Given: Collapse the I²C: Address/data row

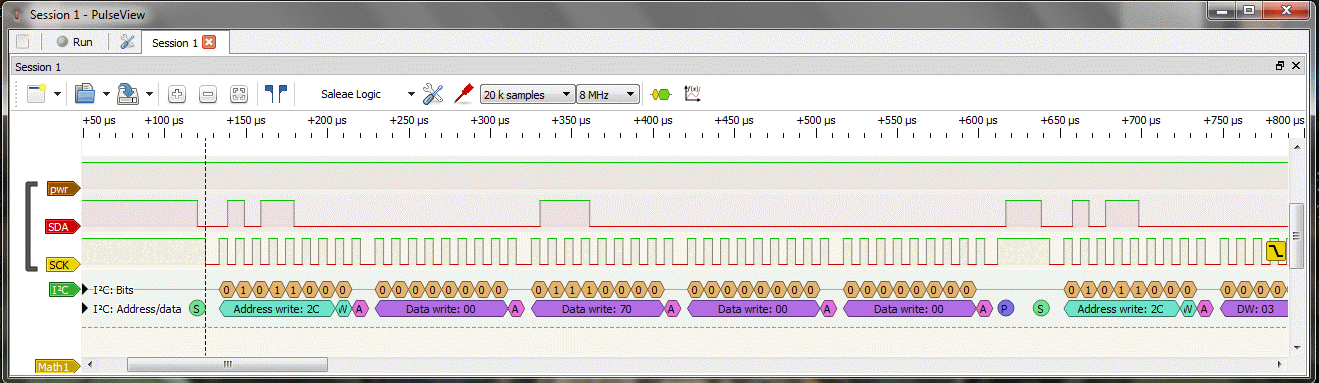Looking at the screenshot, I should (85, 309).
